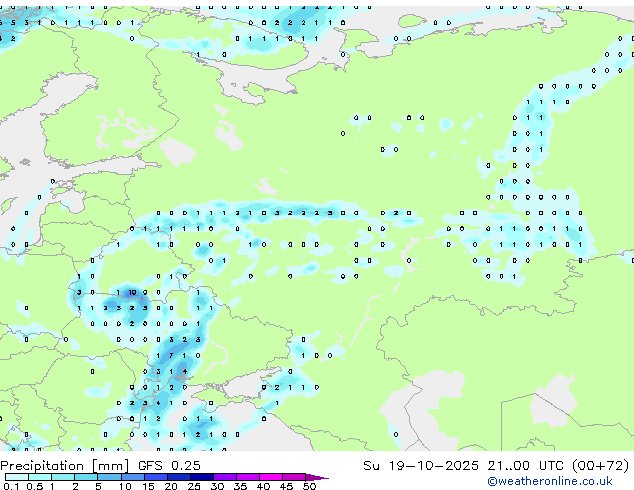Click the 30–35 mm purple legend swatch
The width and height of the screenshot is (634, 490).
tap(224, 477)
